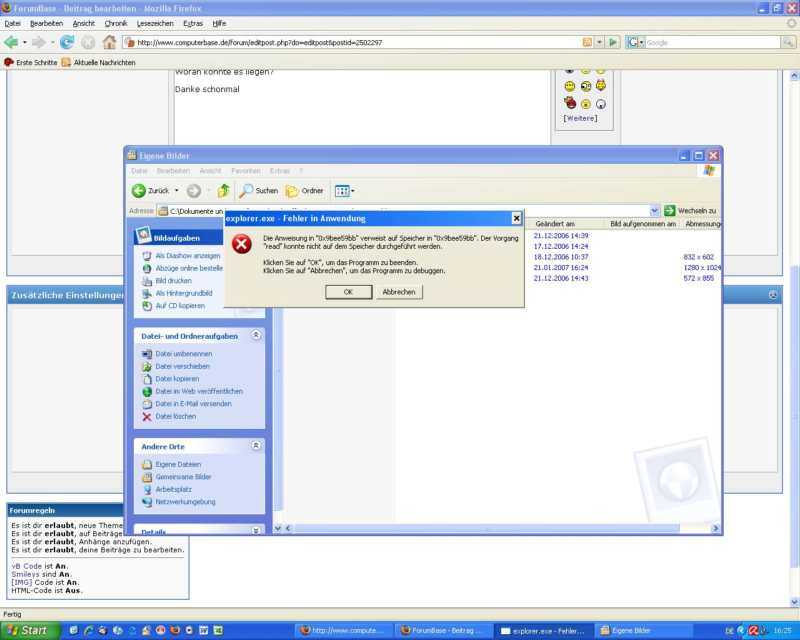Open Erste Schritte bookmark
The height and width of the screenshot is (640, 800).
[x=31, y=62]
